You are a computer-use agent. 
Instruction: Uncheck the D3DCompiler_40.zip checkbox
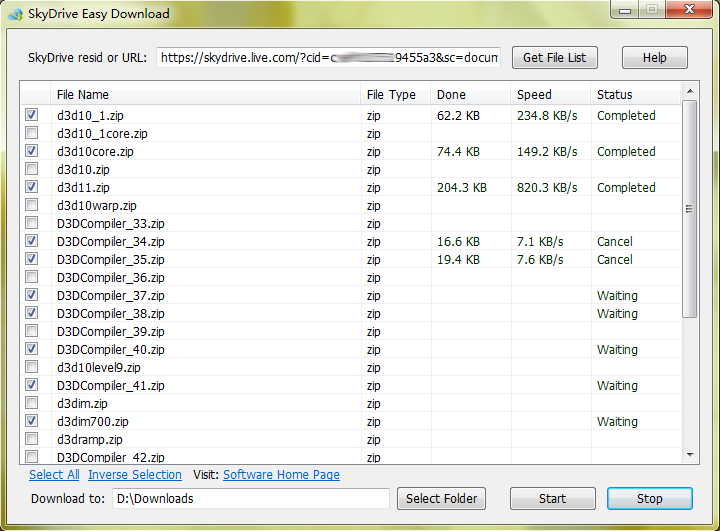32,349
